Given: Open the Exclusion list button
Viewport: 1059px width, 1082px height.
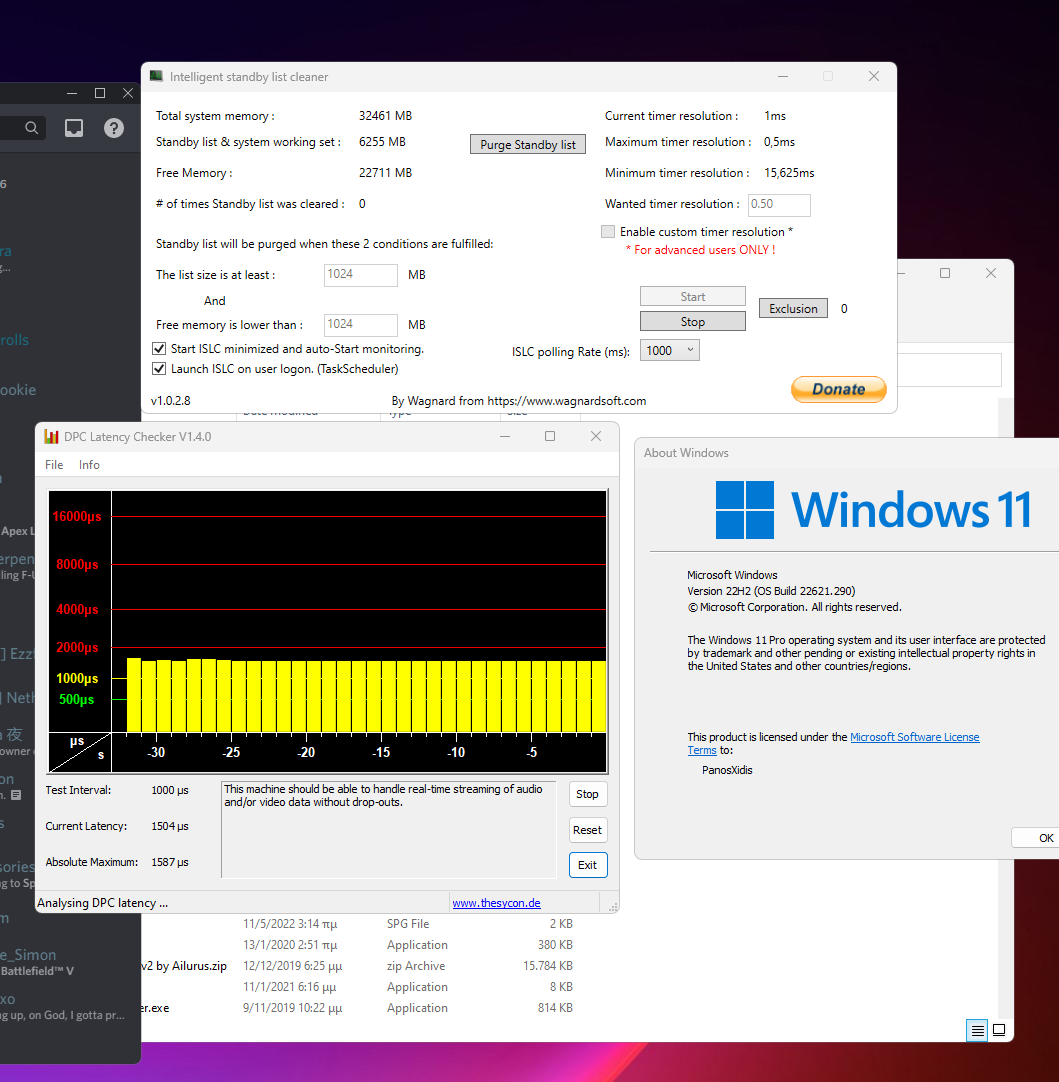Looking at the screenshot, I should 793,308.
